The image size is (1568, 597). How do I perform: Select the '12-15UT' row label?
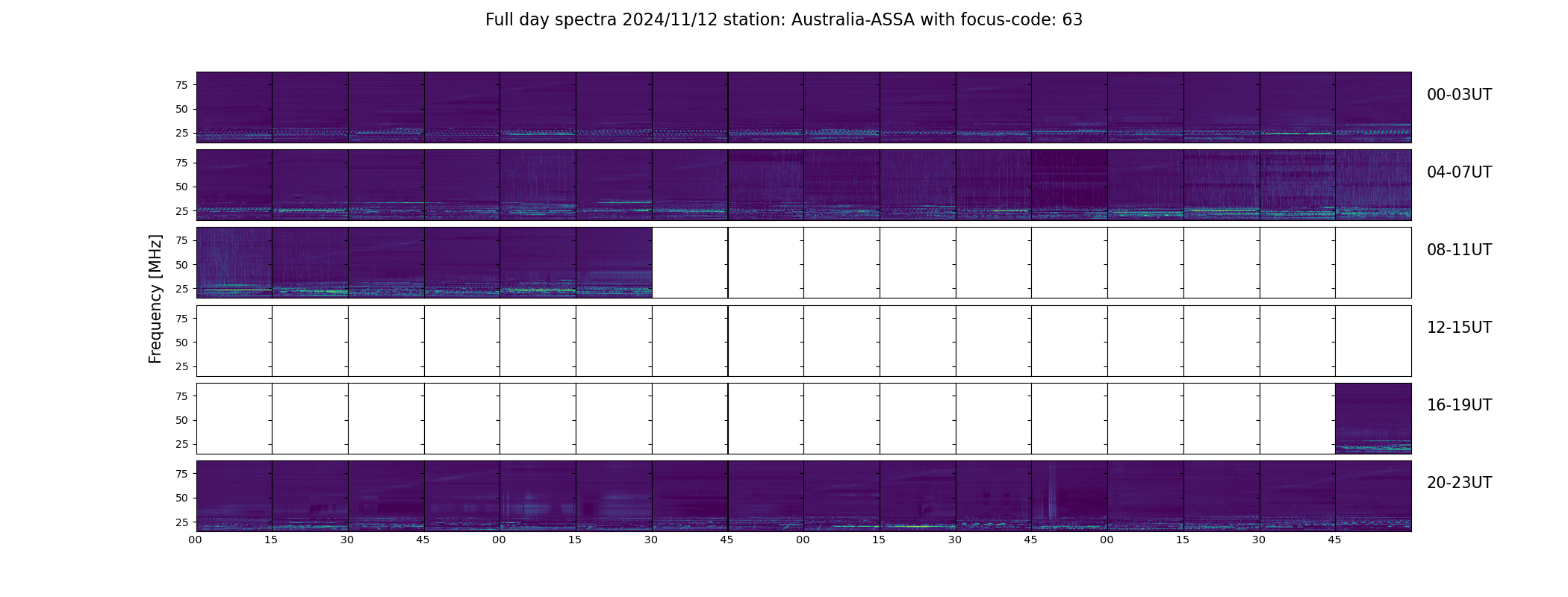[x=1459, y=328]
